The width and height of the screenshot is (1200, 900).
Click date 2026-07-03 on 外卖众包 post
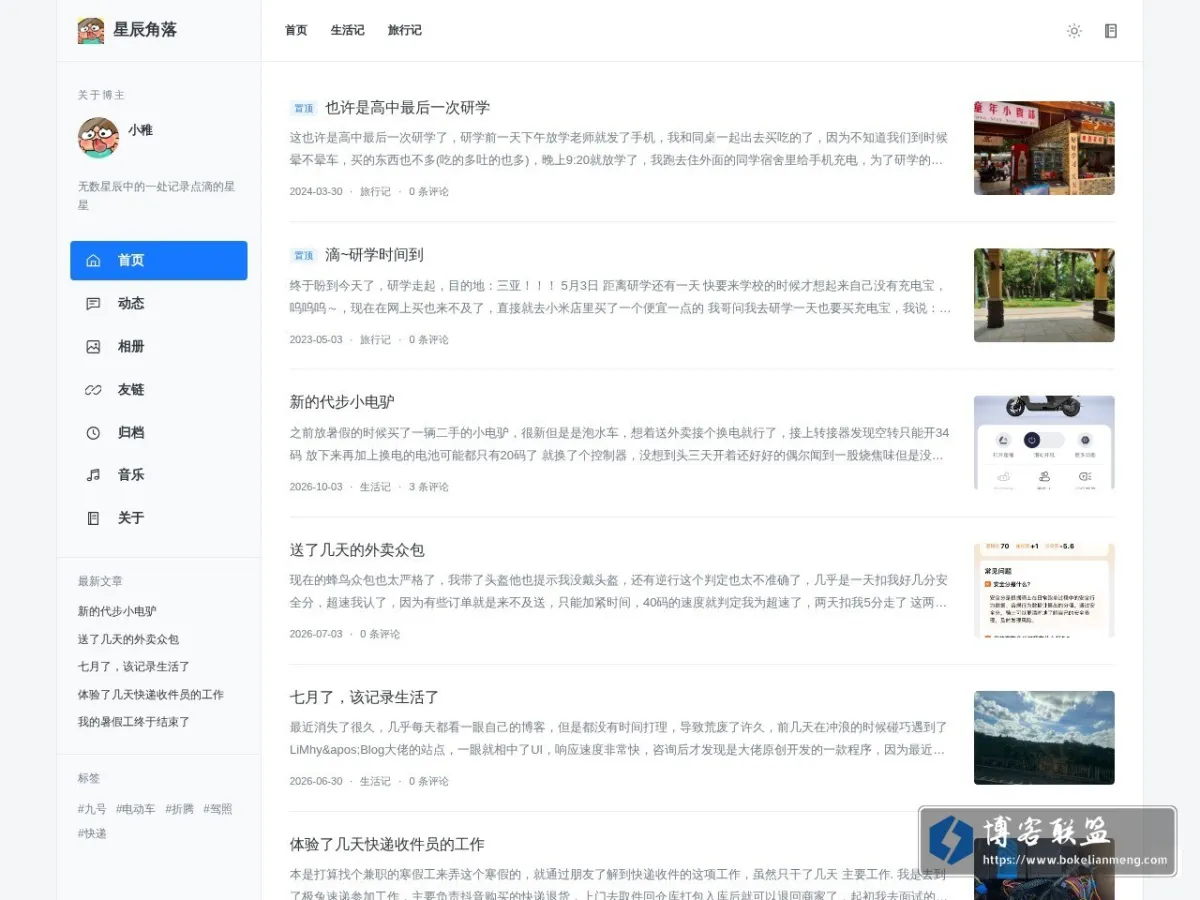tap(316, 634)
